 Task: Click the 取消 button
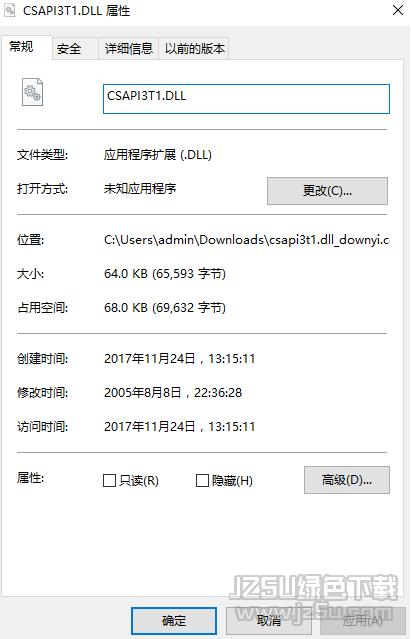269,621
